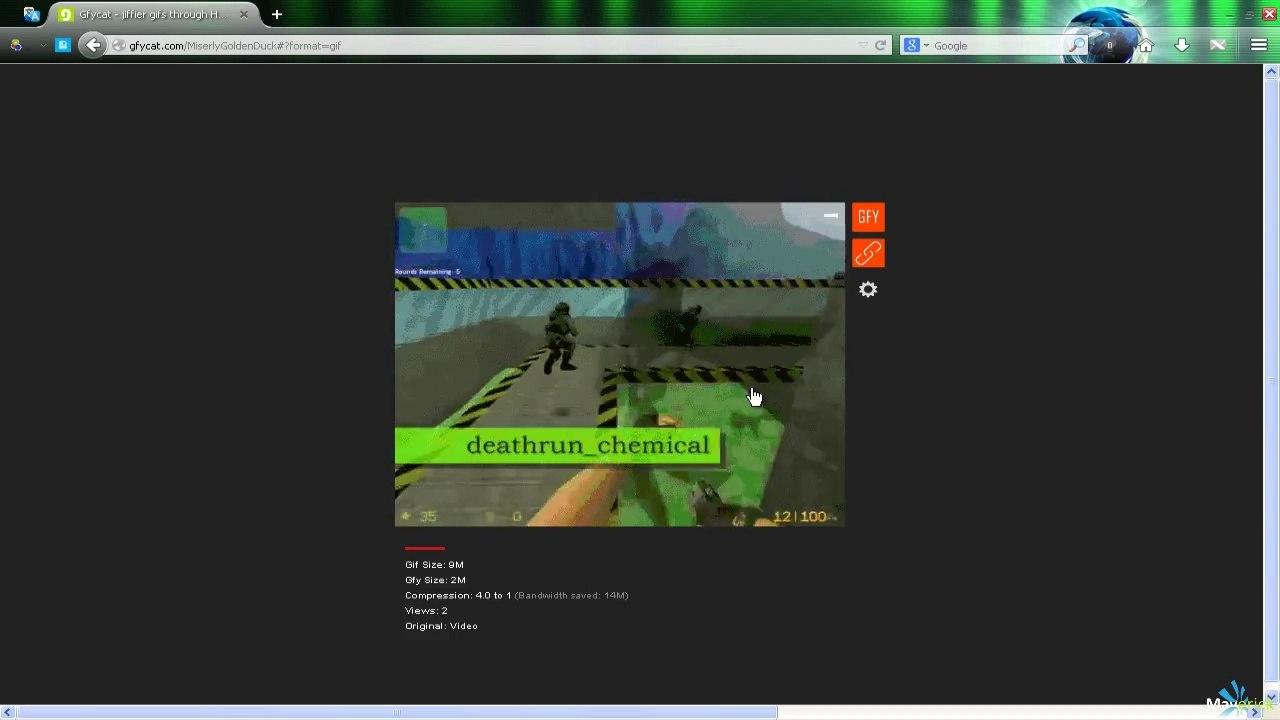The height and width of the screenshot is (720, 1280).
Task: Click the red progress bar under the video
Action: point(425,548)
